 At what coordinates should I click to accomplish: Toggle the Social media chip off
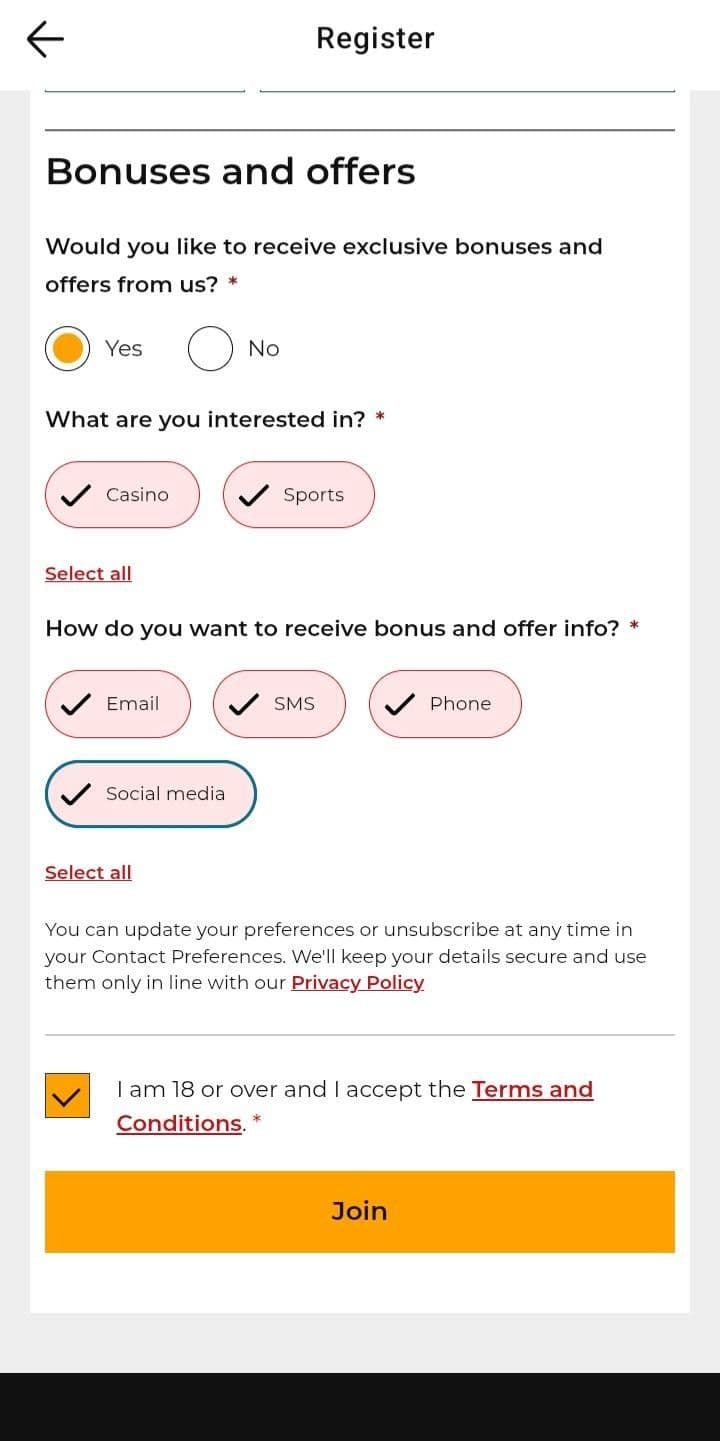click(x=151, y=794)
